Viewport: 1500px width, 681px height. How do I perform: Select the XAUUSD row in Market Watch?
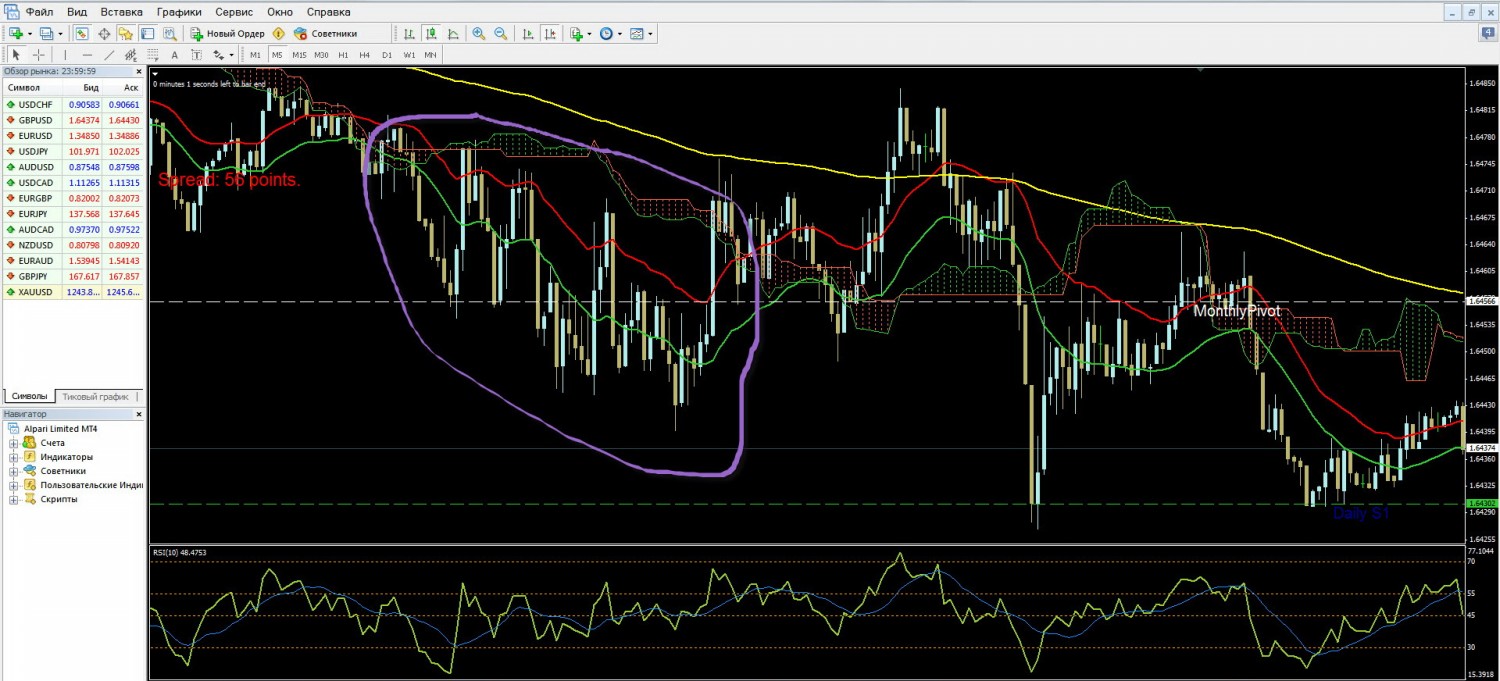[x=73, y=291]
